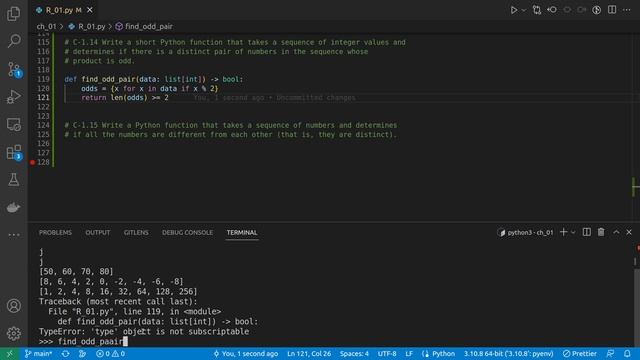The image size is (640, 360).
Task: Click 'You, 1 second ago' blame status item
Action: 246,354
